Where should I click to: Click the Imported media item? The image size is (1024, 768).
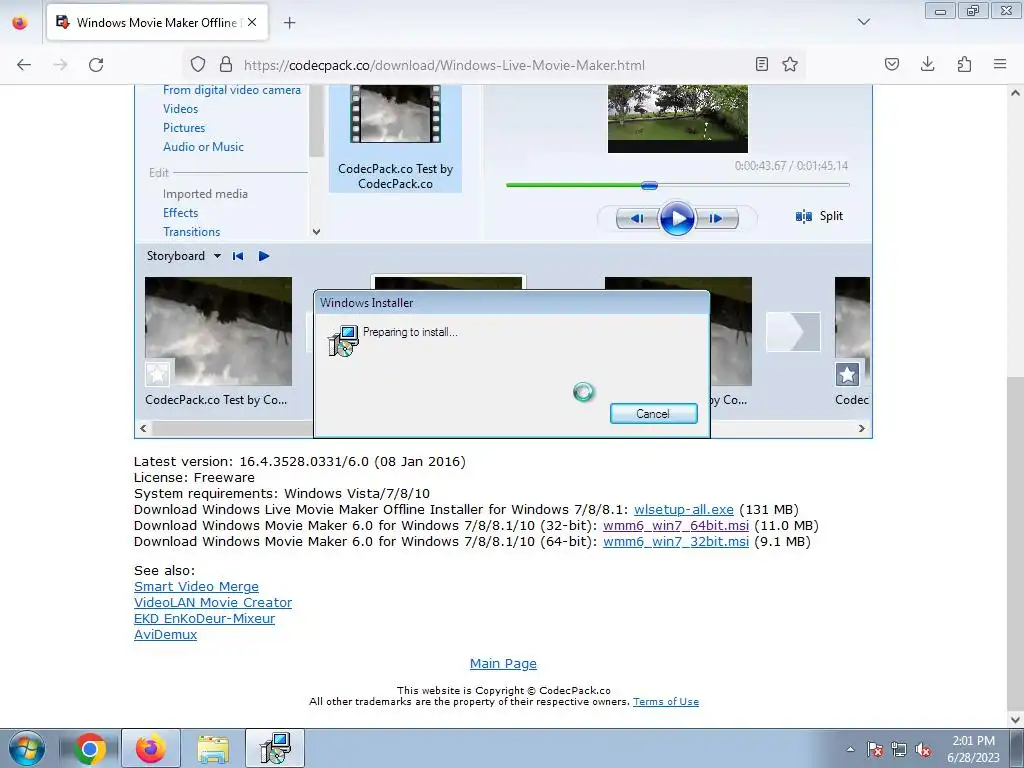(x=205, y=194)
